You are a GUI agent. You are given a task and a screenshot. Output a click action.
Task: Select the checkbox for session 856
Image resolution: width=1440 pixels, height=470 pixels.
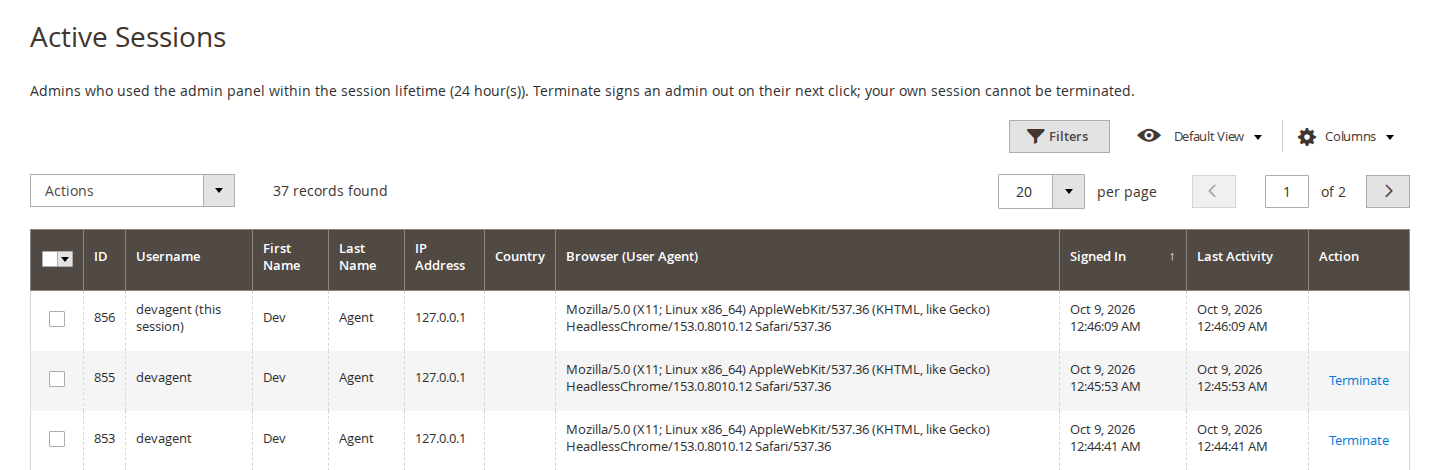coord(57,318)
